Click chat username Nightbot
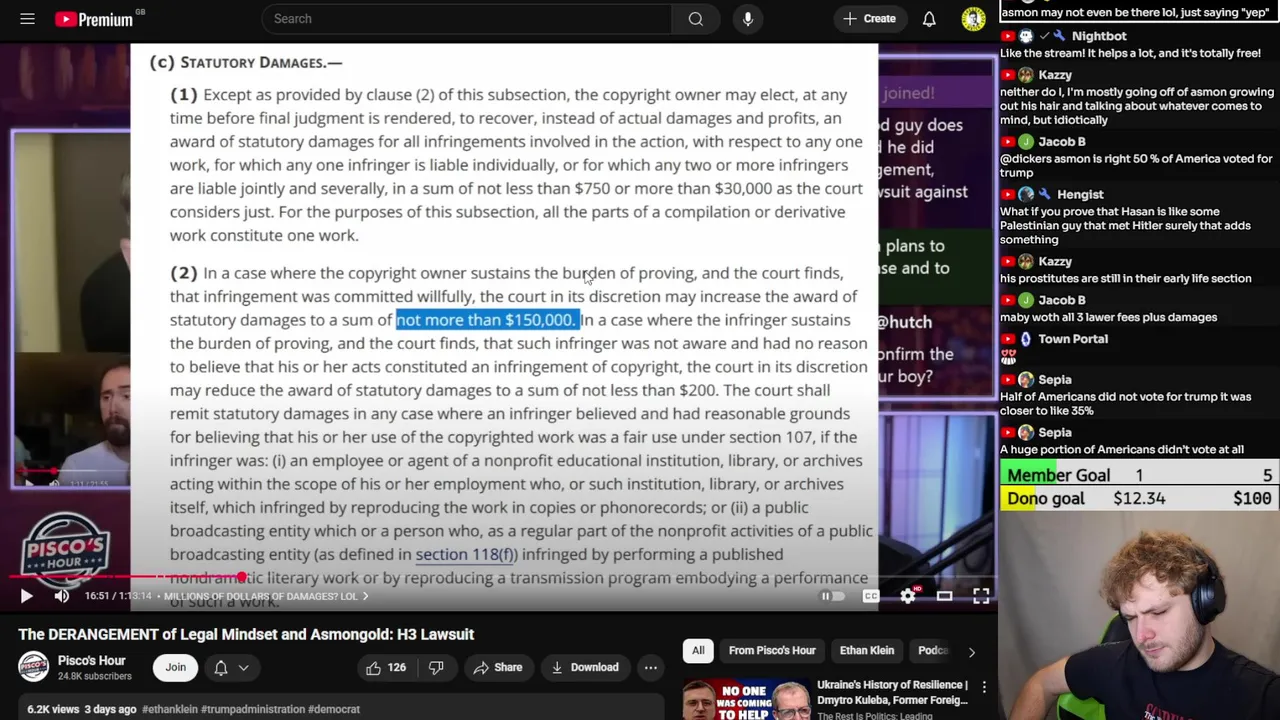1280x720 pixels. click(x=1099, y=36)
